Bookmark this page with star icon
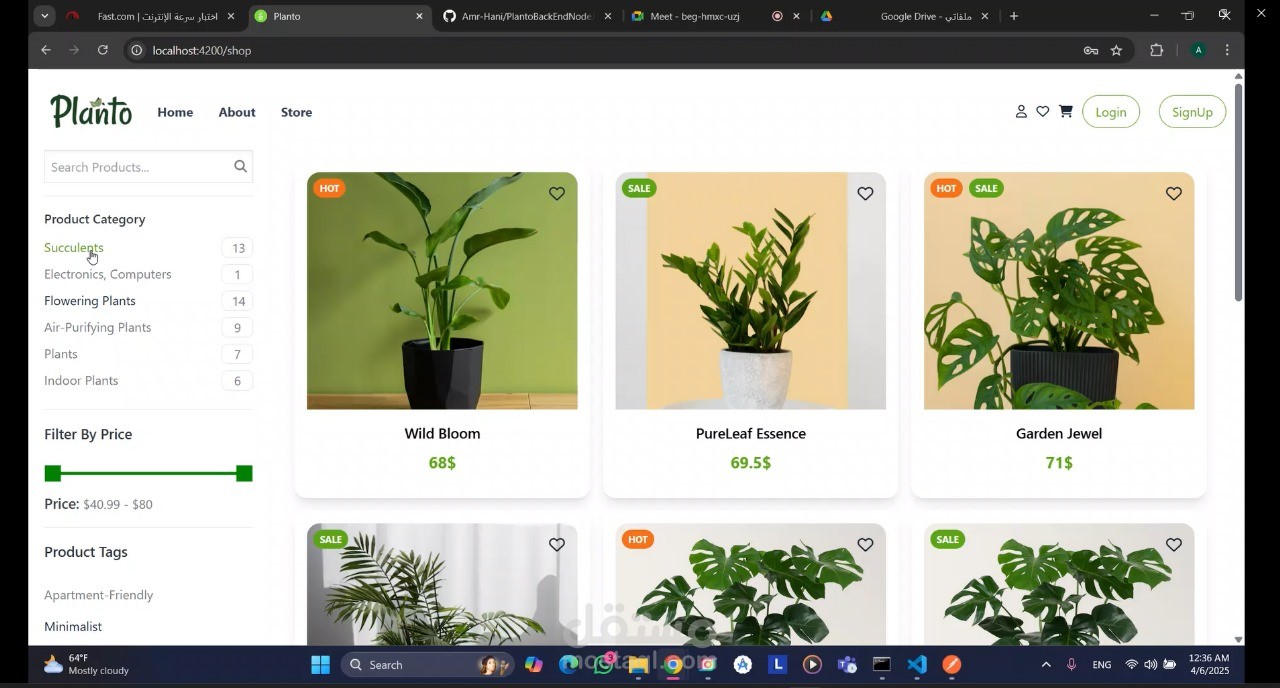The height and width of the screenshot is (688, 1280). pyautogui.click(x=1116, y=50)
